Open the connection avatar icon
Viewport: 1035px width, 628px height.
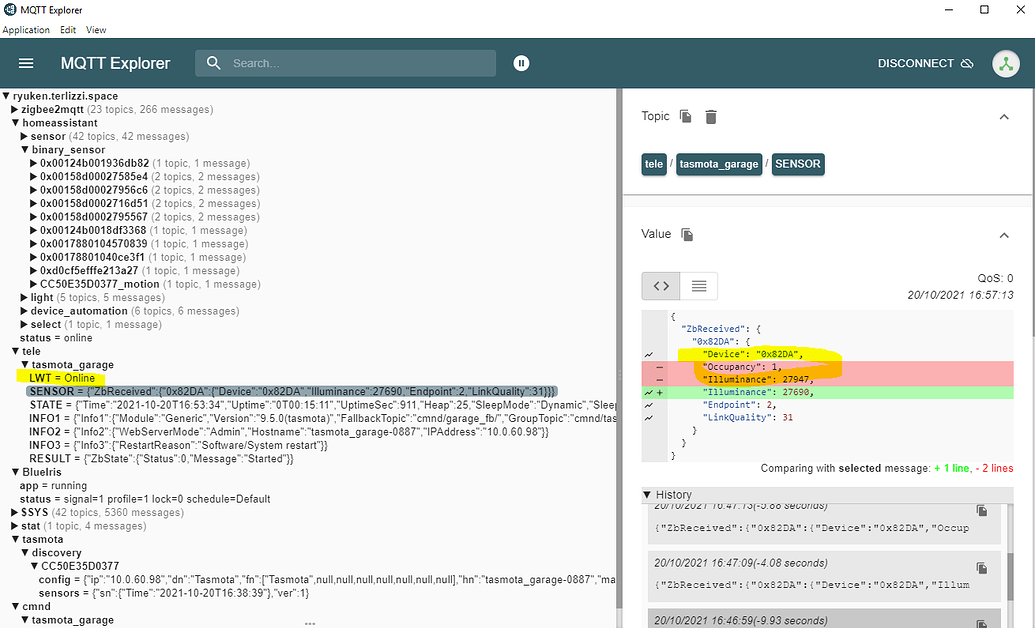(1006, 63)
